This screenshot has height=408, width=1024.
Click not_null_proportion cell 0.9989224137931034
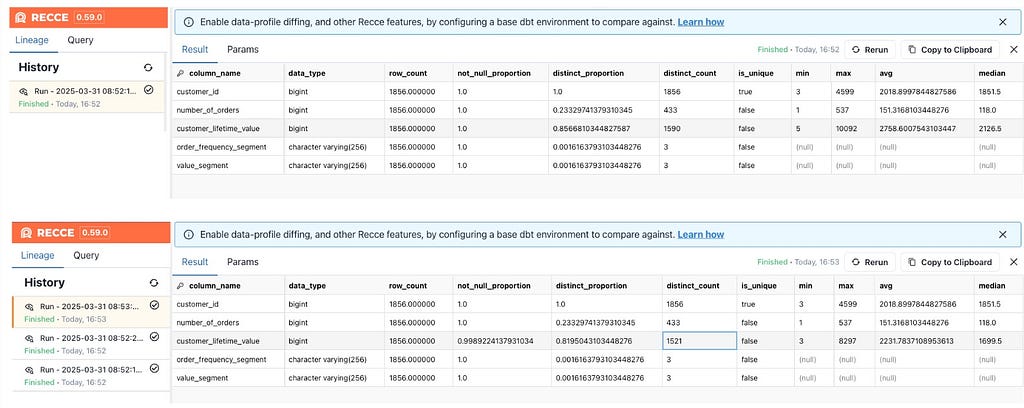coord(502,341)
